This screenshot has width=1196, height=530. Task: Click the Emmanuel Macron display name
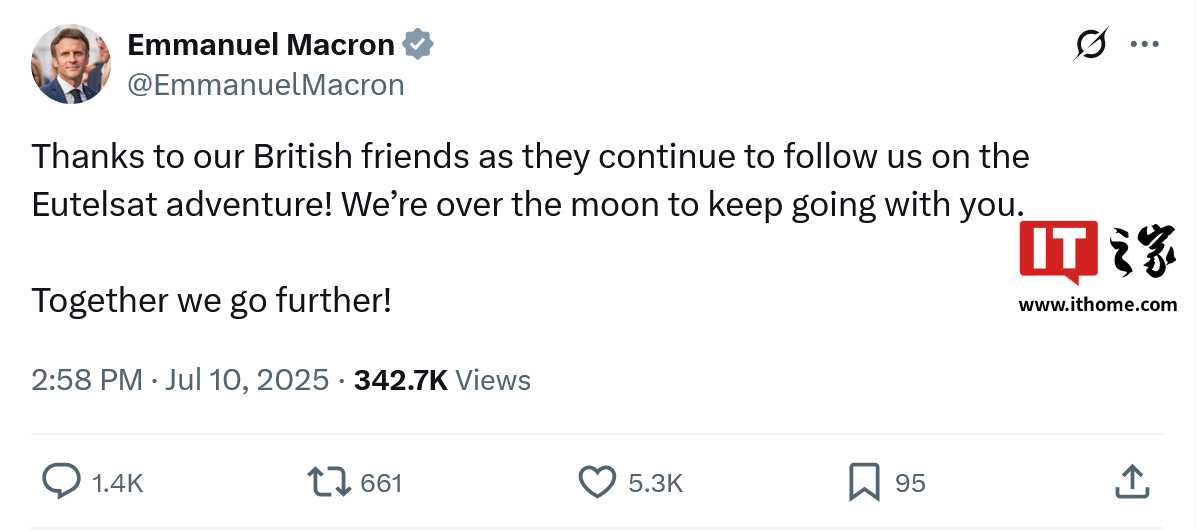pos(261,45)
